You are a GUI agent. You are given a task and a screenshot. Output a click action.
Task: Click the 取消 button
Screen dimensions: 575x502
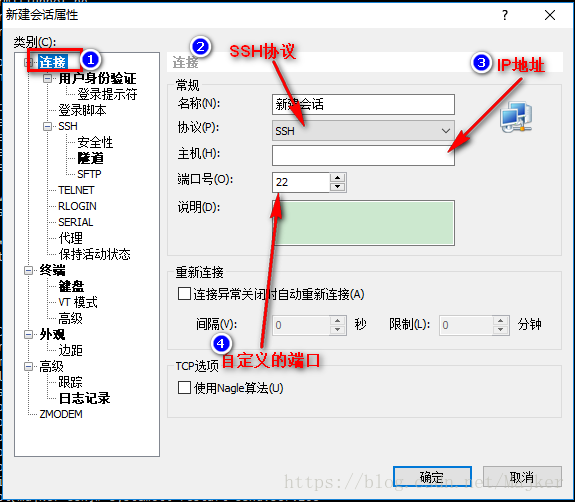tap(522, 477)
